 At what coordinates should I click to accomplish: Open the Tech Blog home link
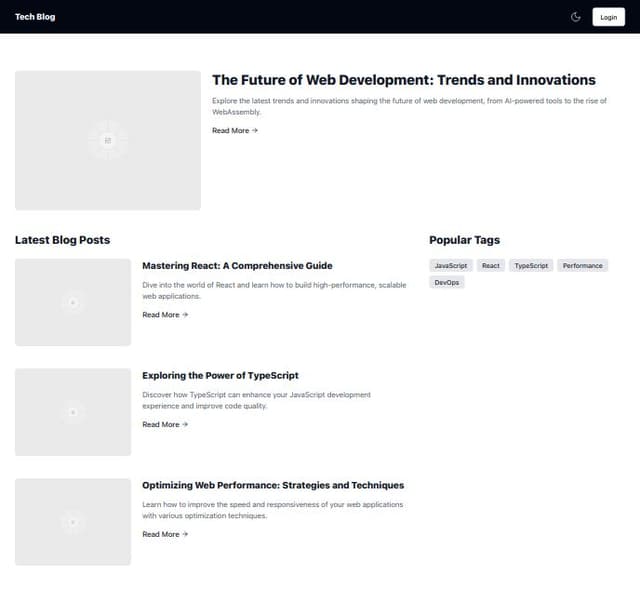[35, 17]
